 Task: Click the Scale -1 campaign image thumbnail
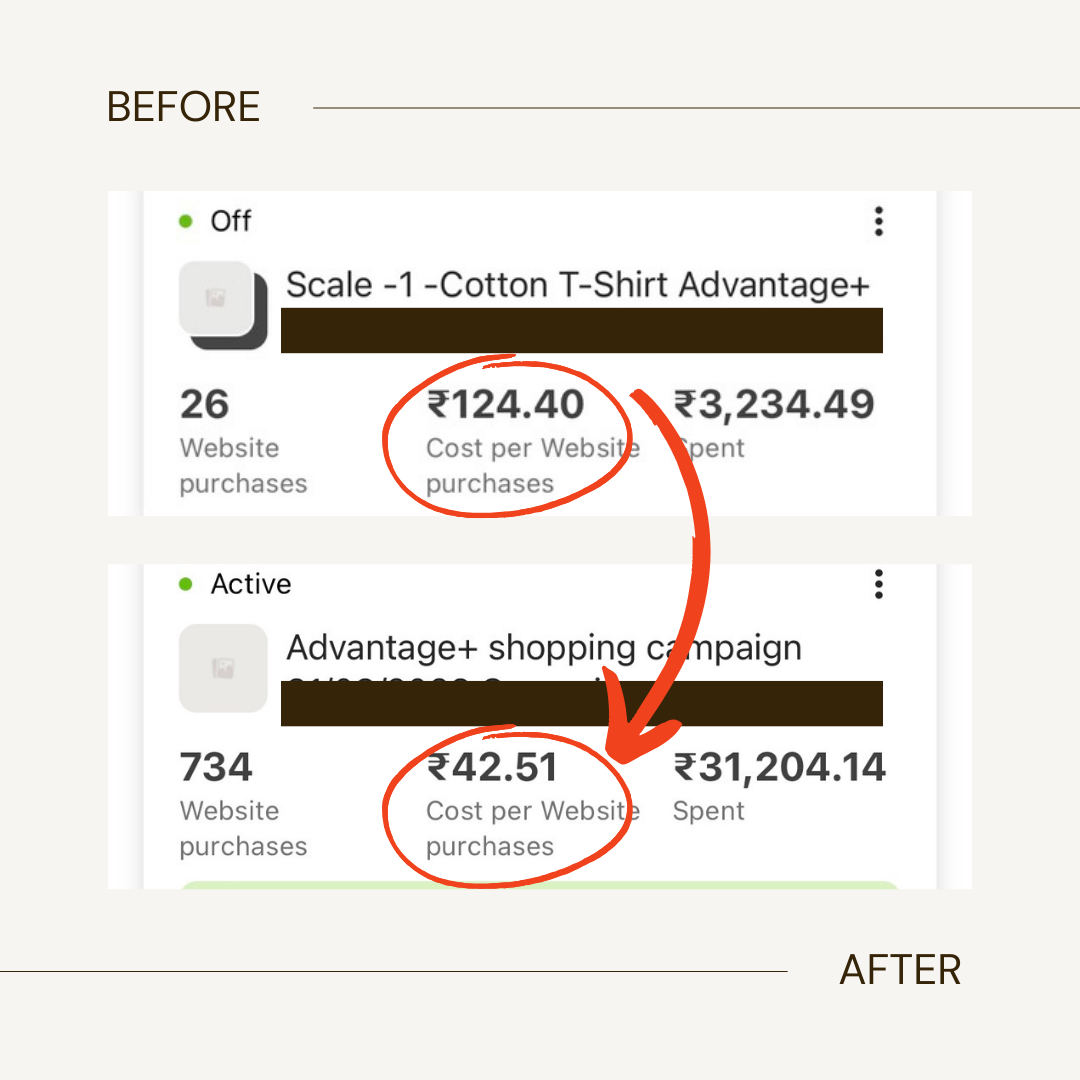coord(217,299)
